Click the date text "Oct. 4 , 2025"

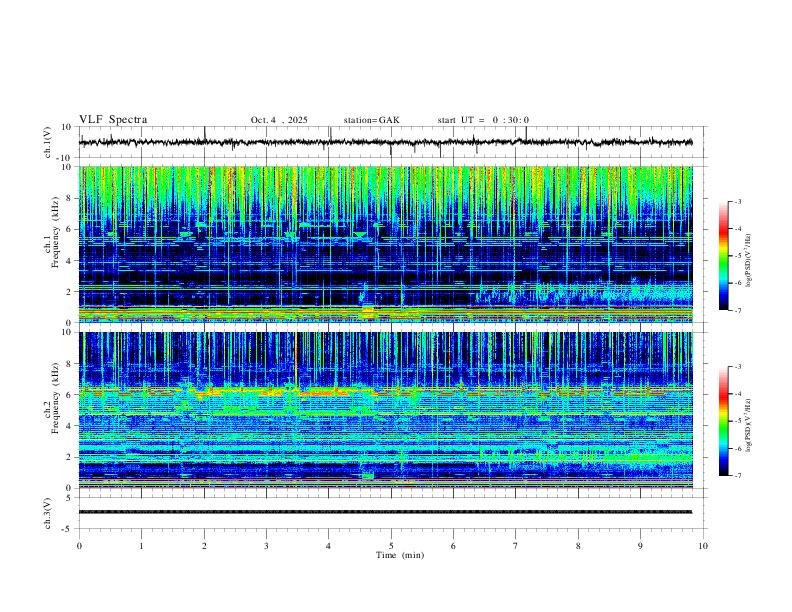click(279, 120)
